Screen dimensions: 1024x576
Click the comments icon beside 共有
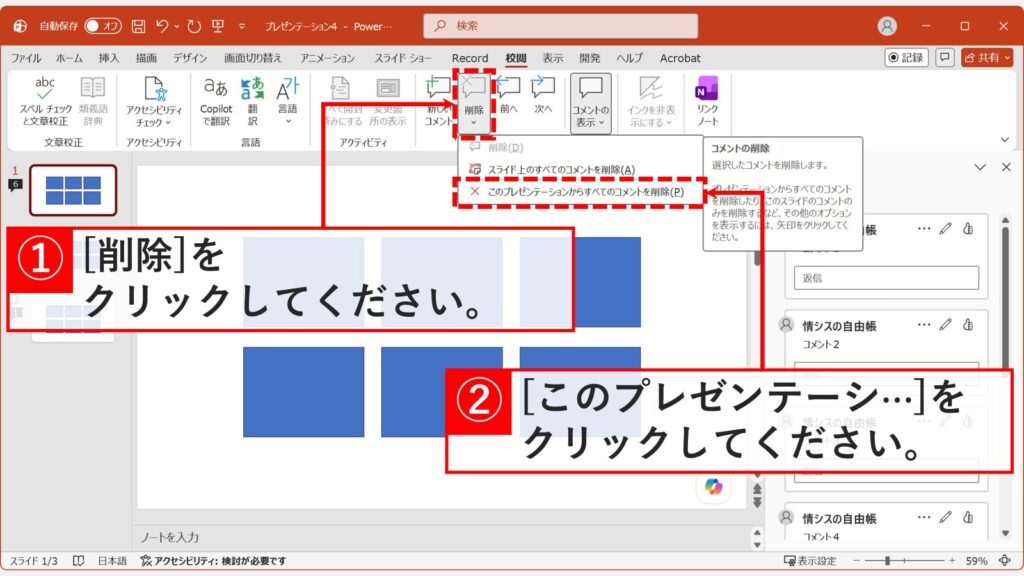point(944,57)
